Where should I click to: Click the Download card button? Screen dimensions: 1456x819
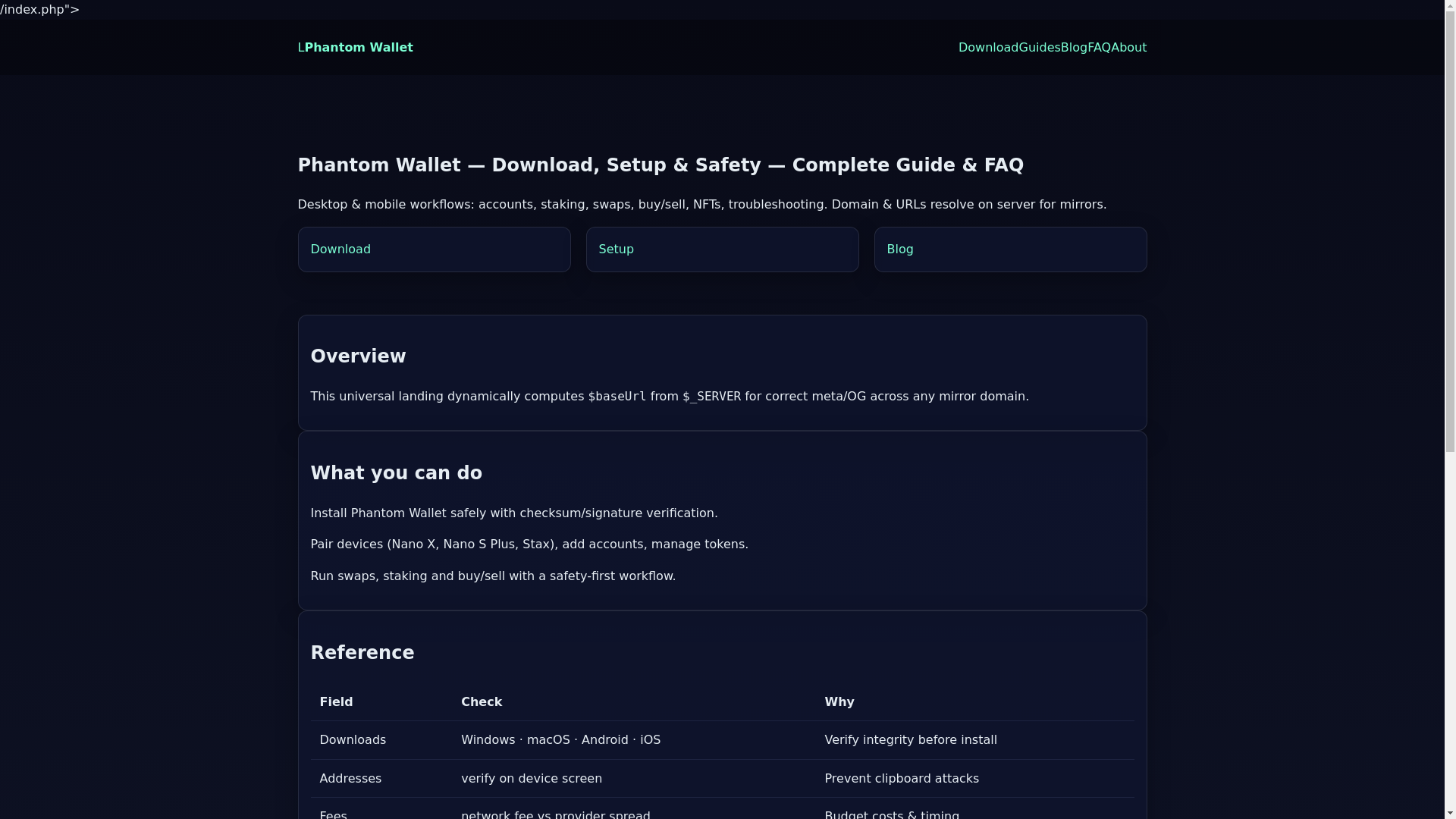point(434,249)
